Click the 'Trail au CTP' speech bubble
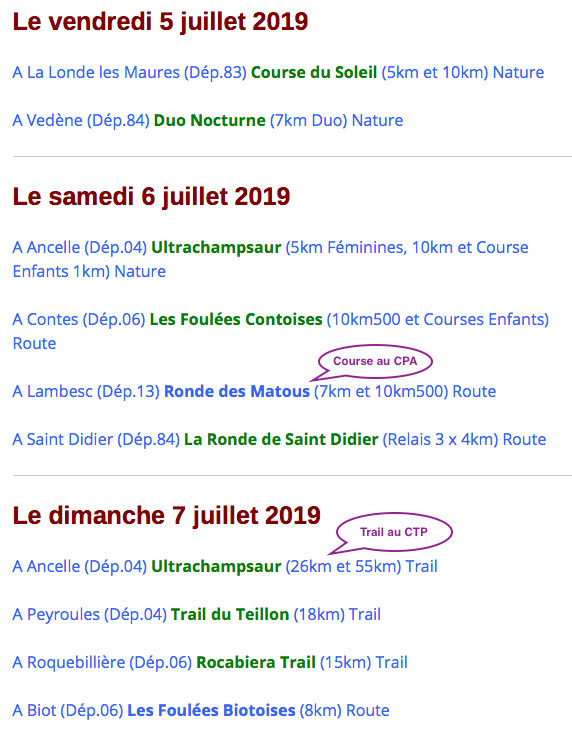This screenshot has height=742, width=572. [x=393, y=532]
